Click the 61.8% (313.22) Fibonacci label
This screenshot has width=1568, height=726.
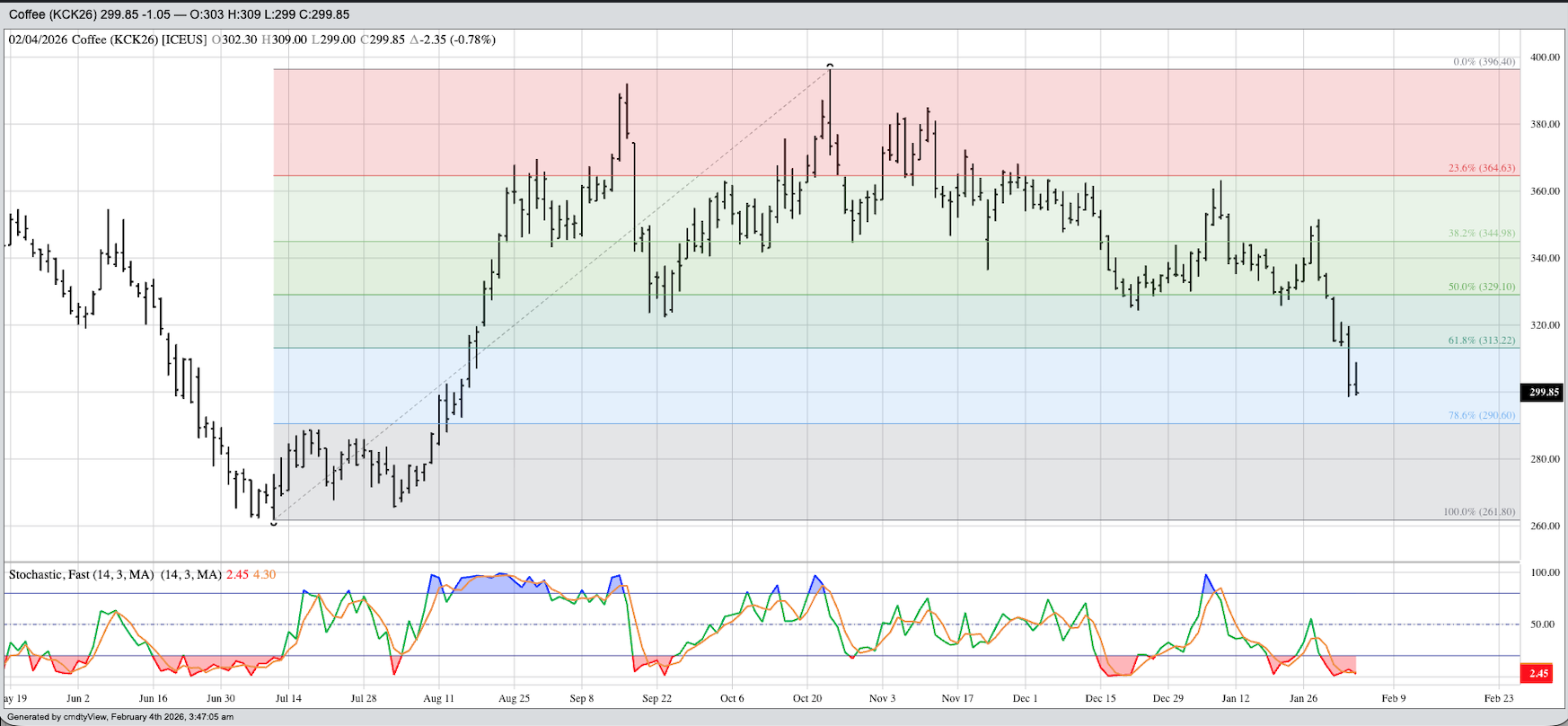pyautogui.click(x=1481, y=341)
